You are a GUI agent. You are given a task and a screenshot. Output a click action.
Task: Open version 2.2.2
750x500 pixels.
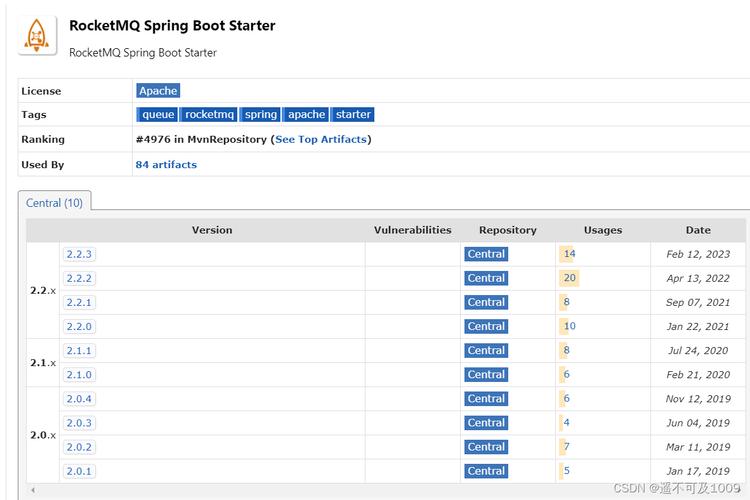tap(79, 278)
